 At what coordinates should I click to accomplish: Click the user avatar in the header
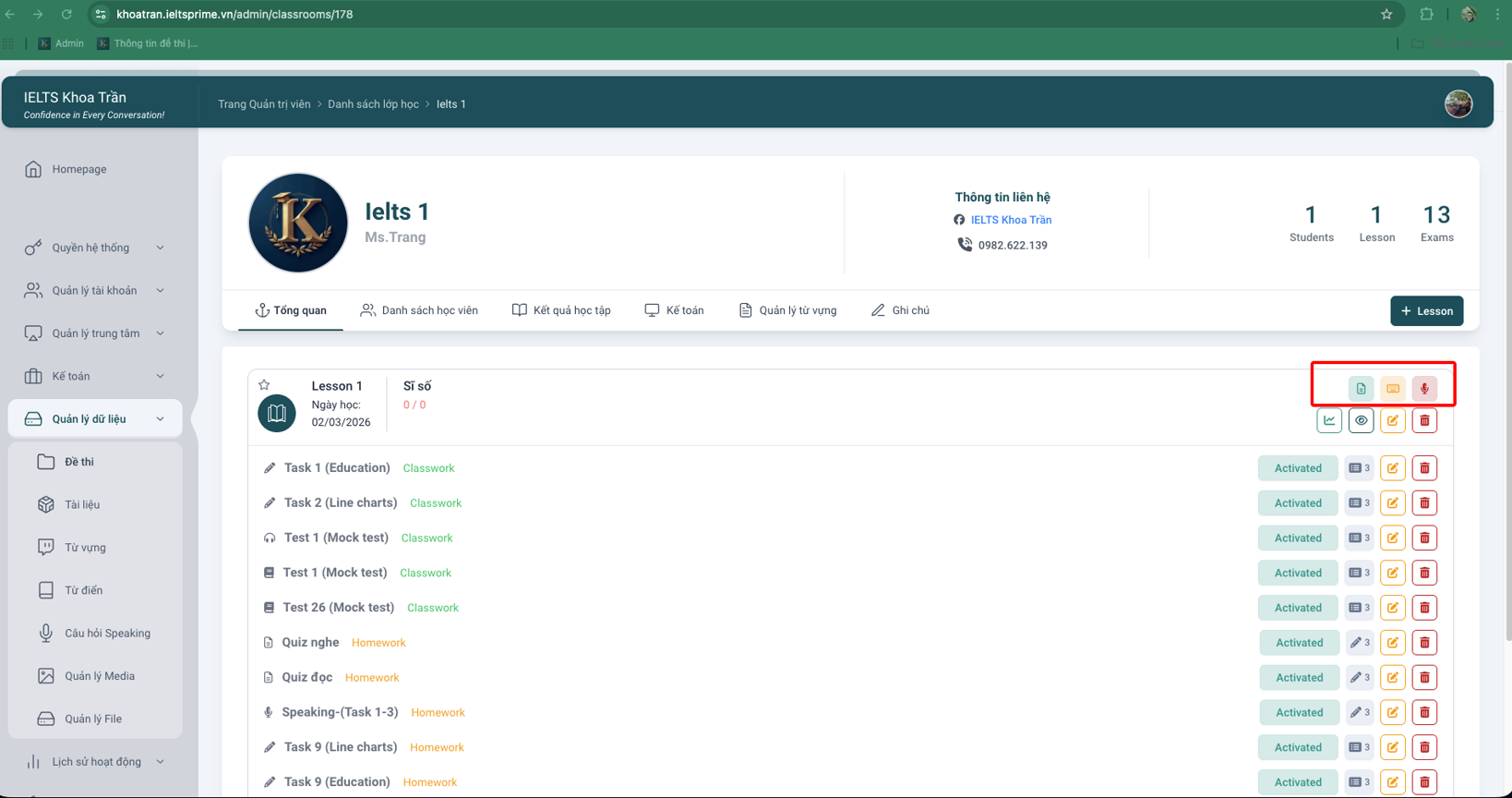(1458, 104)
